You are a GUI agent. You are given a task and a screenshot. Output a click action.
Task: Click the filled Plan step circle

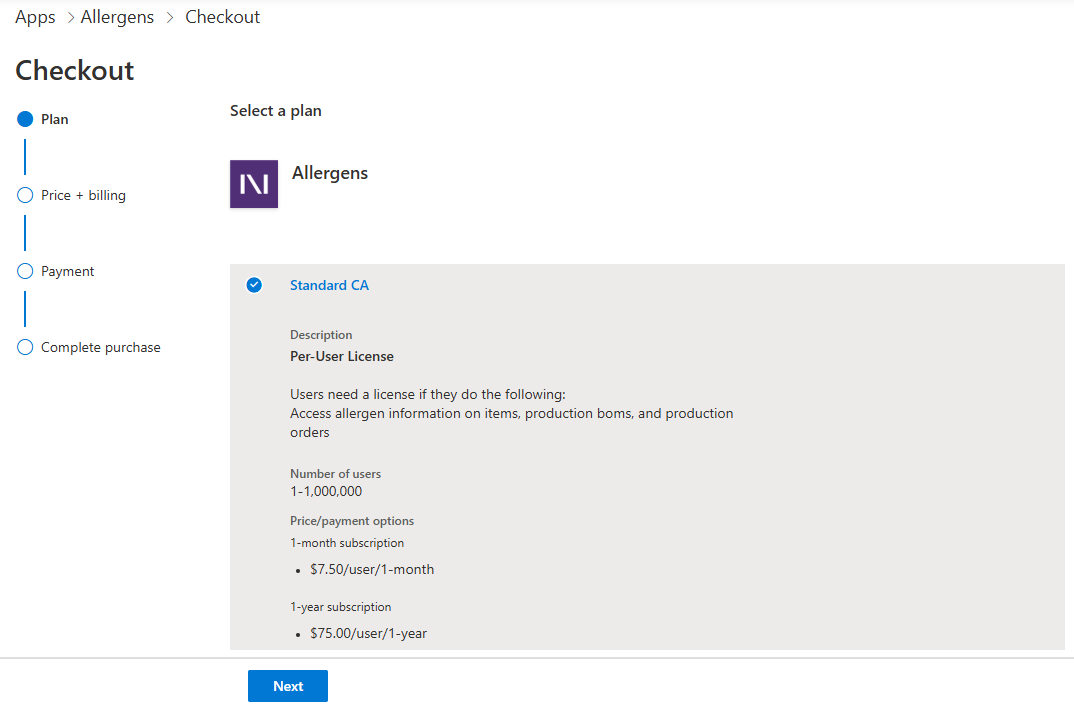(x=26, y=119)
